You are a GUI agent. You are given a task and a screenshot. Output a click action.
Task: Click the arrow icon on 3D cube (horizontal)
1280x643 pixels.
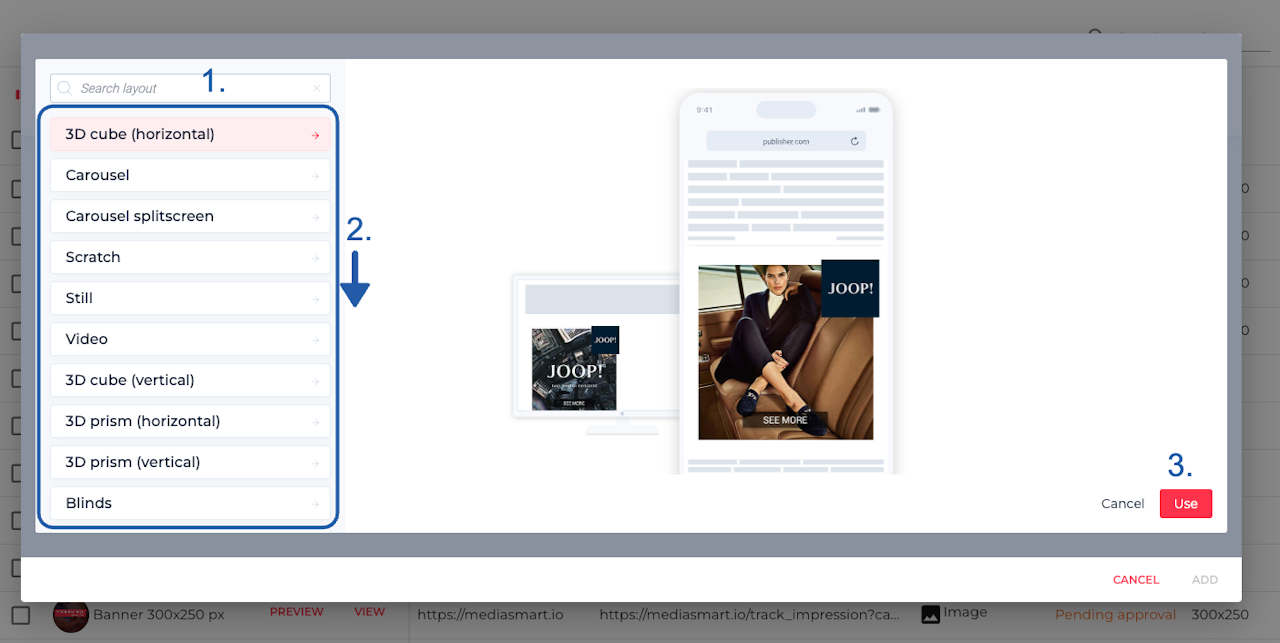(315, 135)
